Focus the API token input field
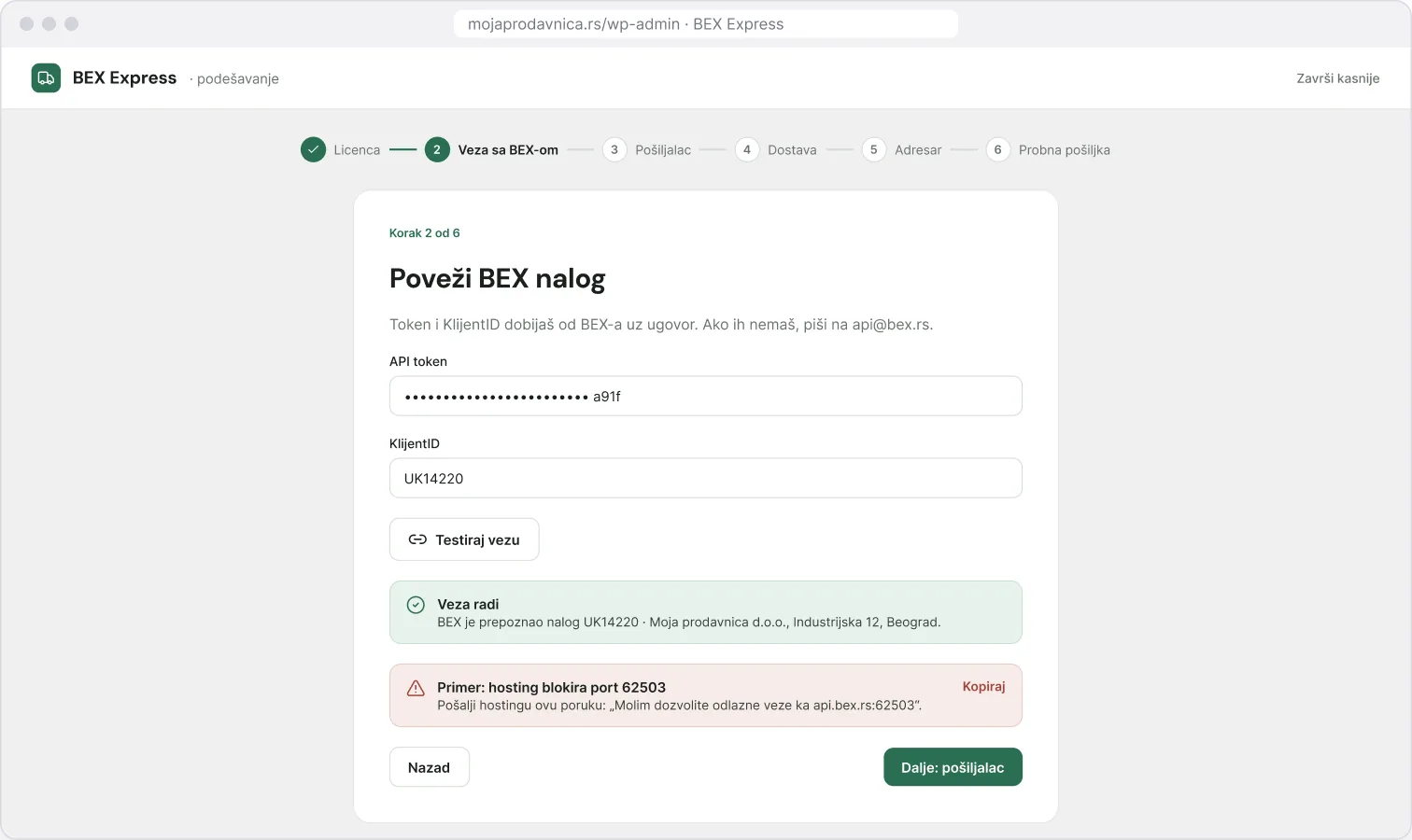This screenshot has width=1412, height=840. click(x=706, y=396)
